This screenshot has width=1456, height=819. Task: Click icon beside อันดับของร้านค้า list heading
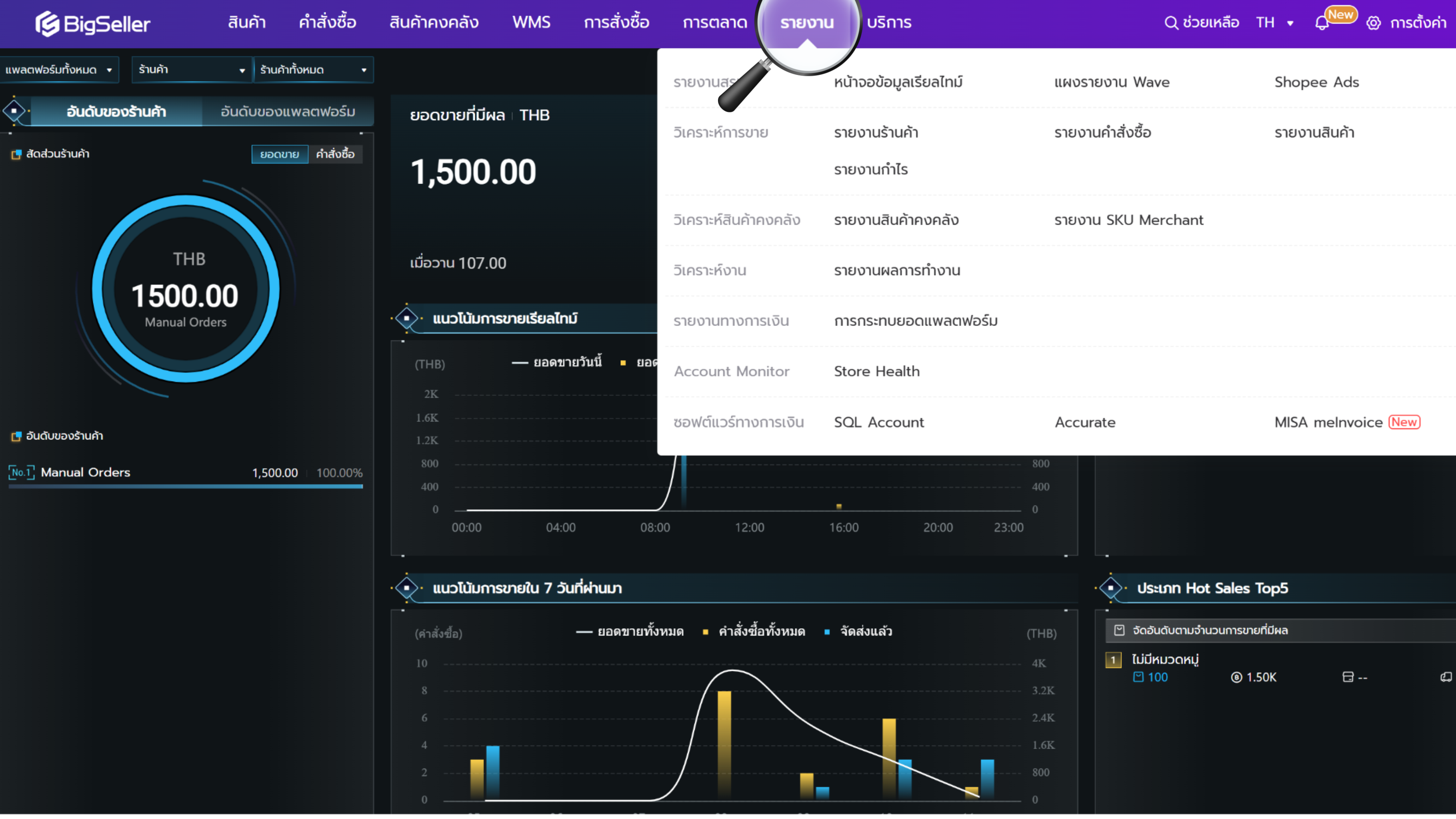pyautogui.click(x=16, y=436)
